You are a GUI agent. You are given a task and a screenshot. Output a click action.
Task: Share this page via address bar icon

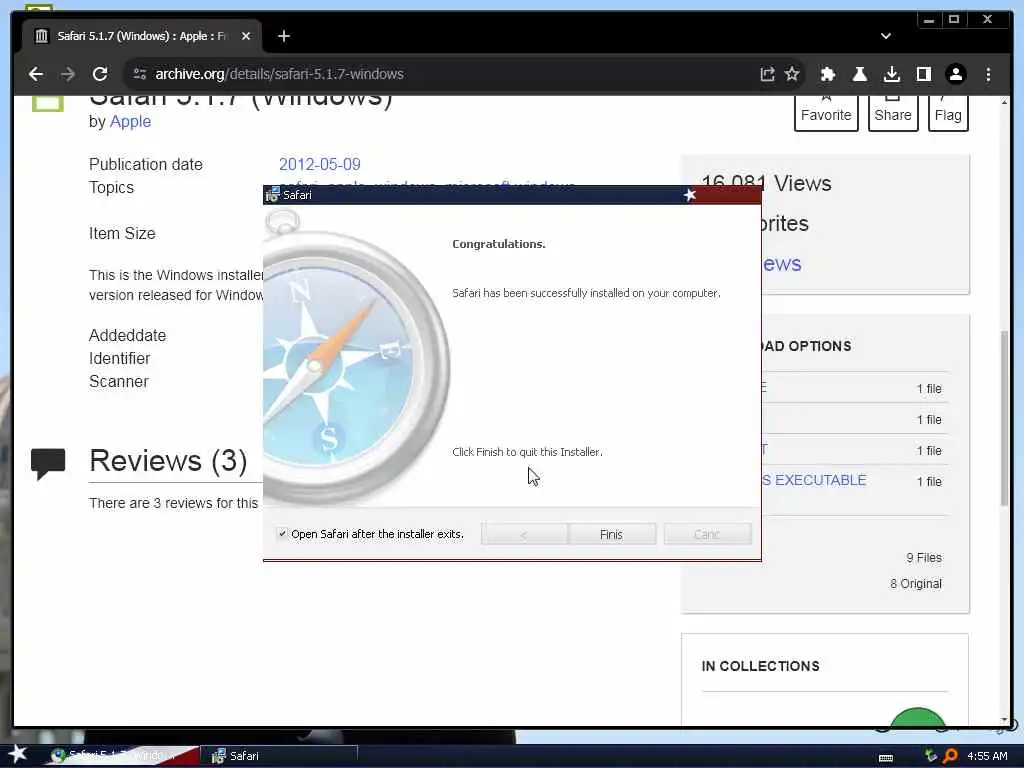[767, 74]
